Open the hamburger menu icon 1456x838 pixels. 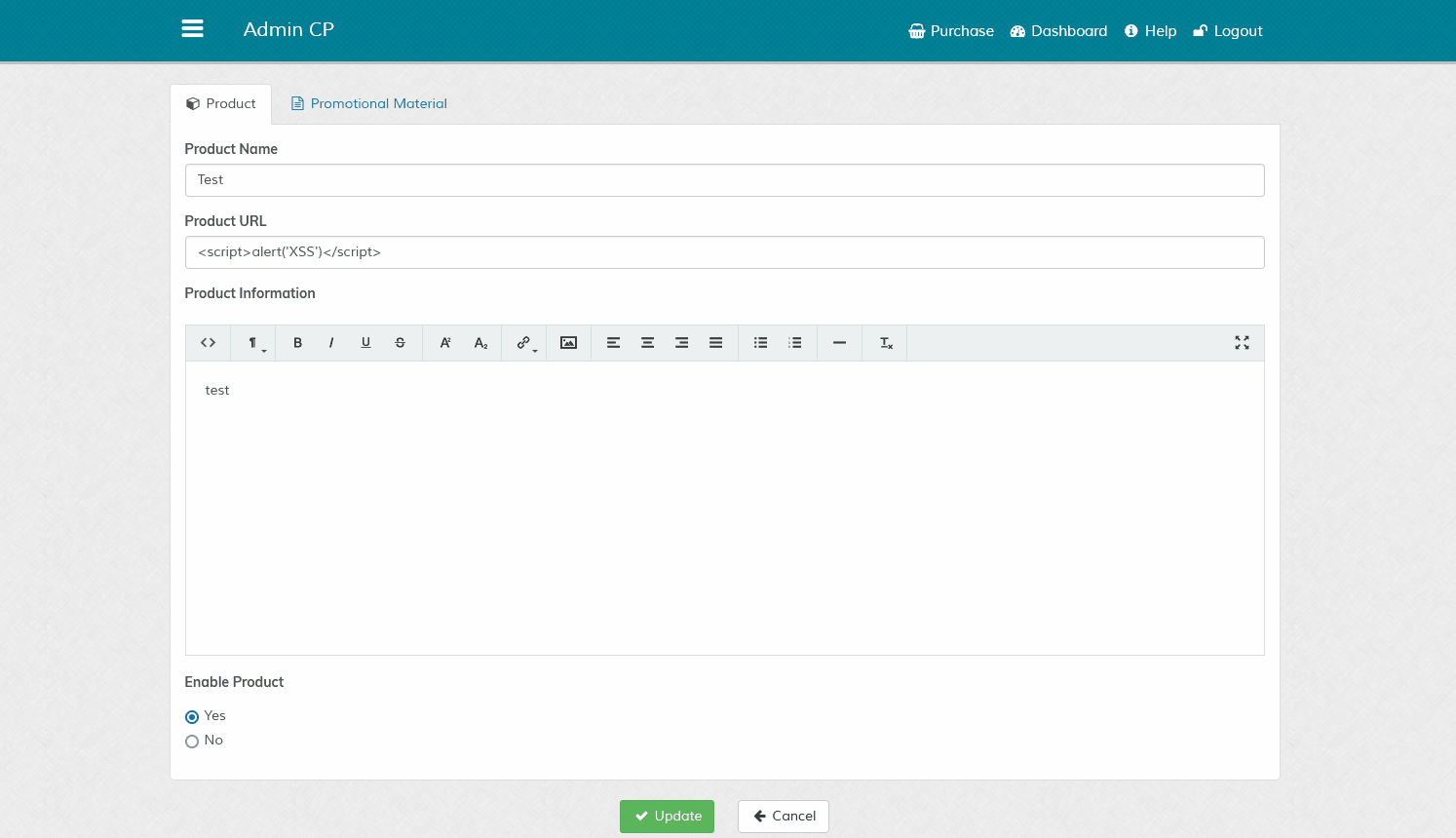(193, 29)
